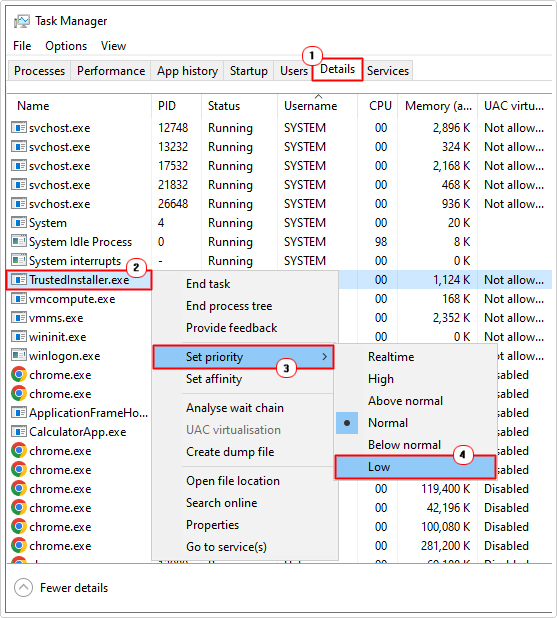Switch to the Processes tab
557x618 pixels.
(x=39, y=71)
